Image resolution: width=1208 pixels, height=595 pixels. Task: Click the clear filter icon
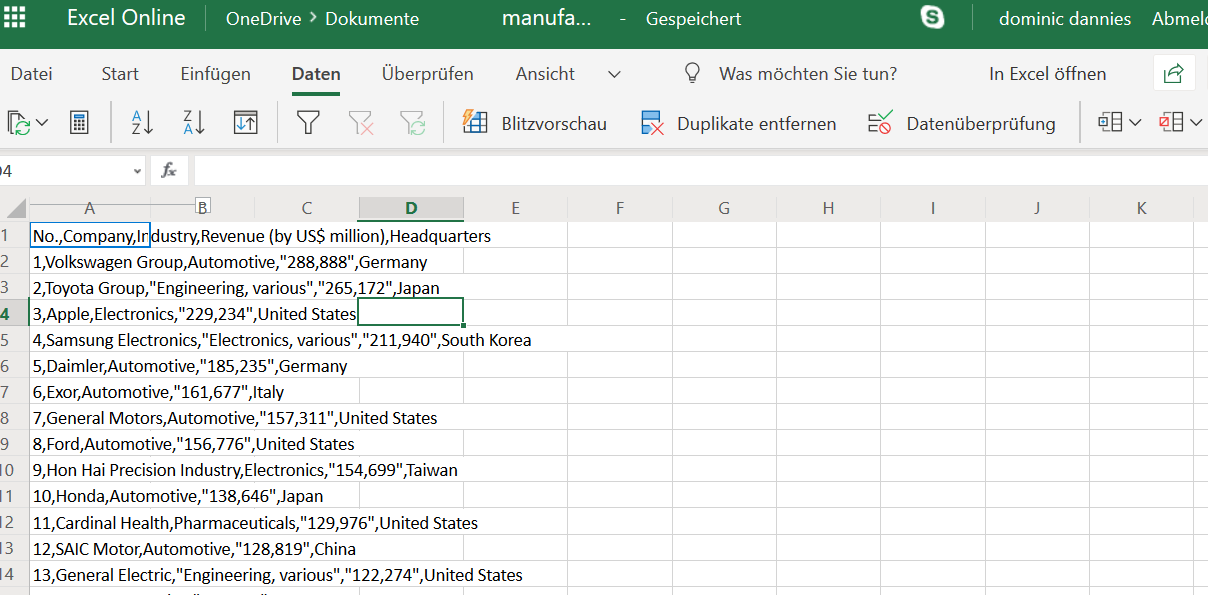click(x=361, y=123)
